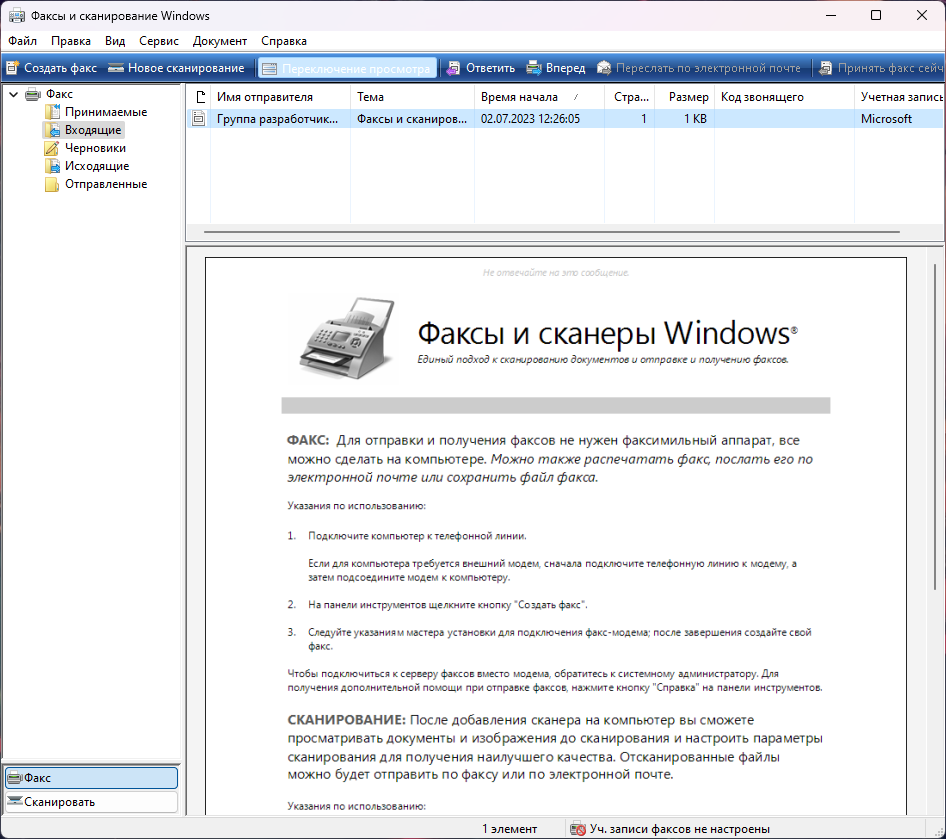This screenshot has width=946, height=839.
Task: Click the fax accounts status bar icon
Action: click(578, 829)
